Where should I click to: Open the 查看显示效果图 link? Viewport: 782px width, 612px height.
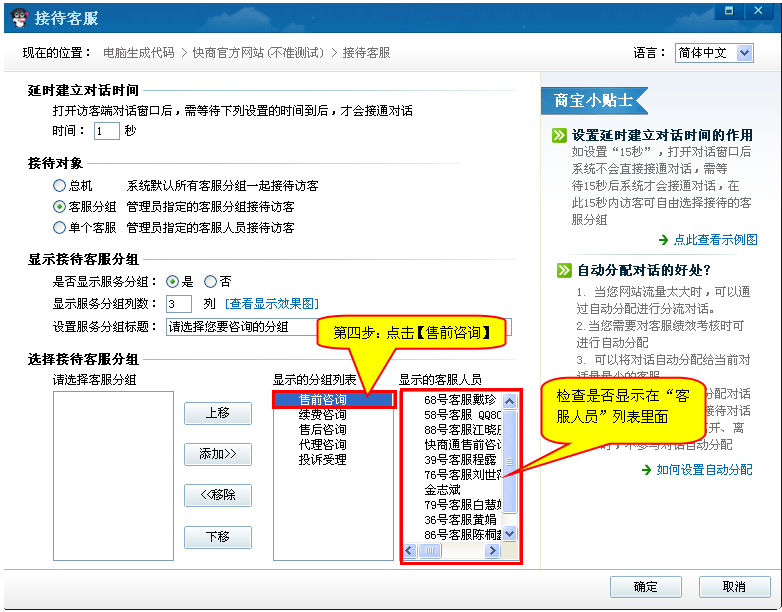click(273, 304)
